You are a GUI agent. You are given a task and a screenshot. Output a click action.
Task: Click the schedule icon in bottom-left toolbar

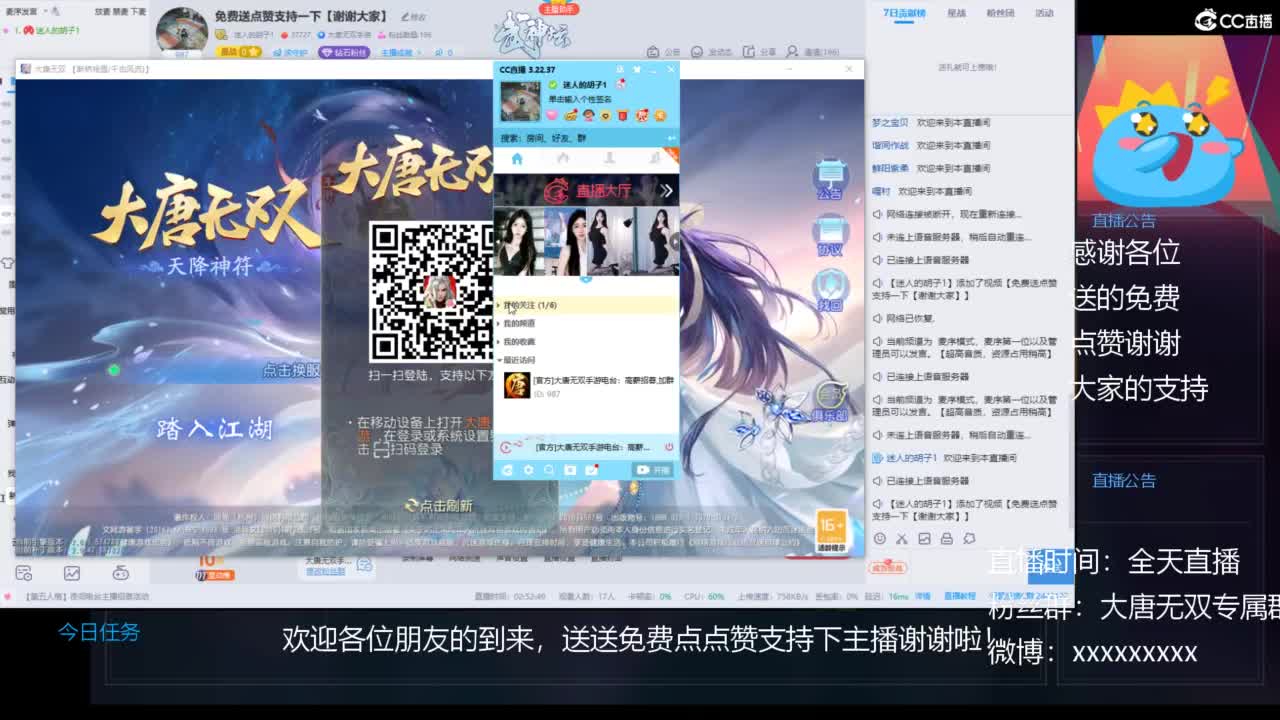24,573
